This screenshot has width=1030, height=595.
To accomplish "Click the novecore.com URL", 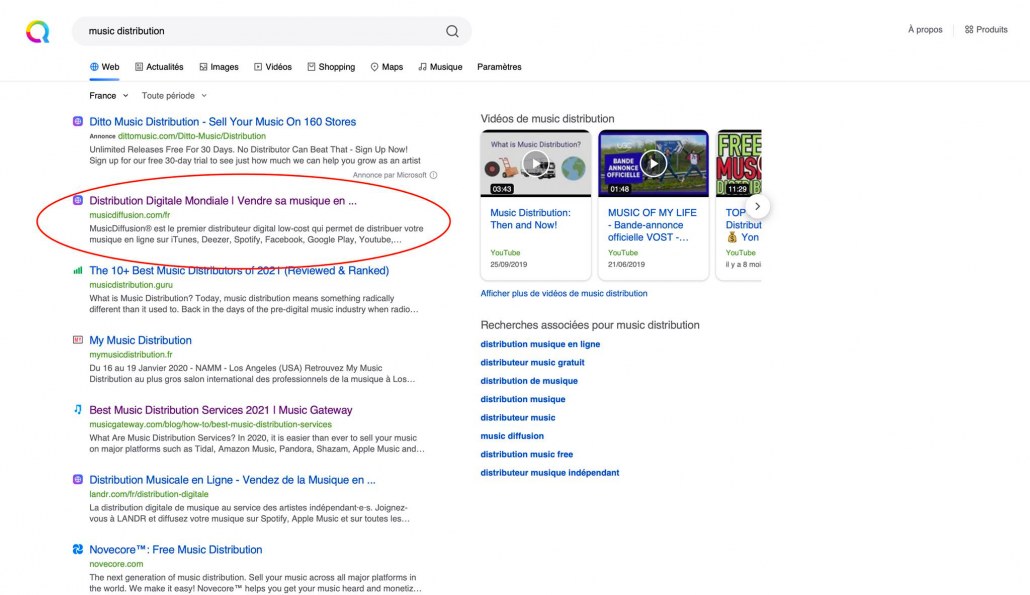I will [x=116, y=564].
